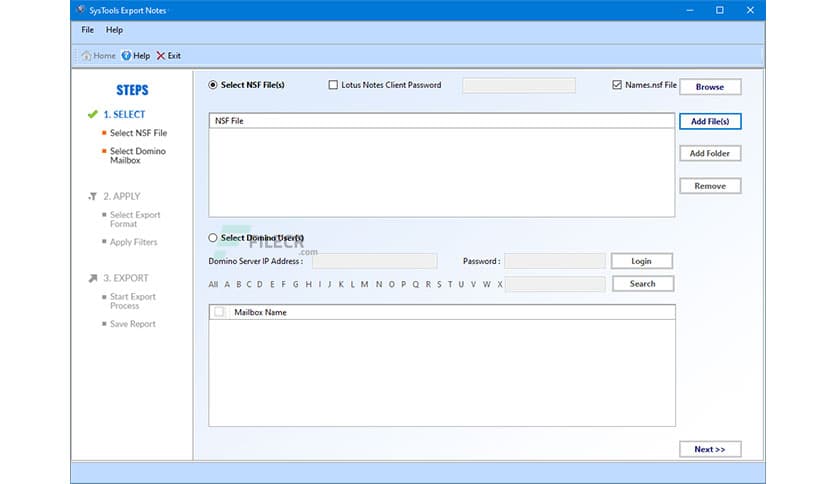836x484 pixels.
Task: Uncheck the Names.nsf File checkbox
Action: (617, 85)
